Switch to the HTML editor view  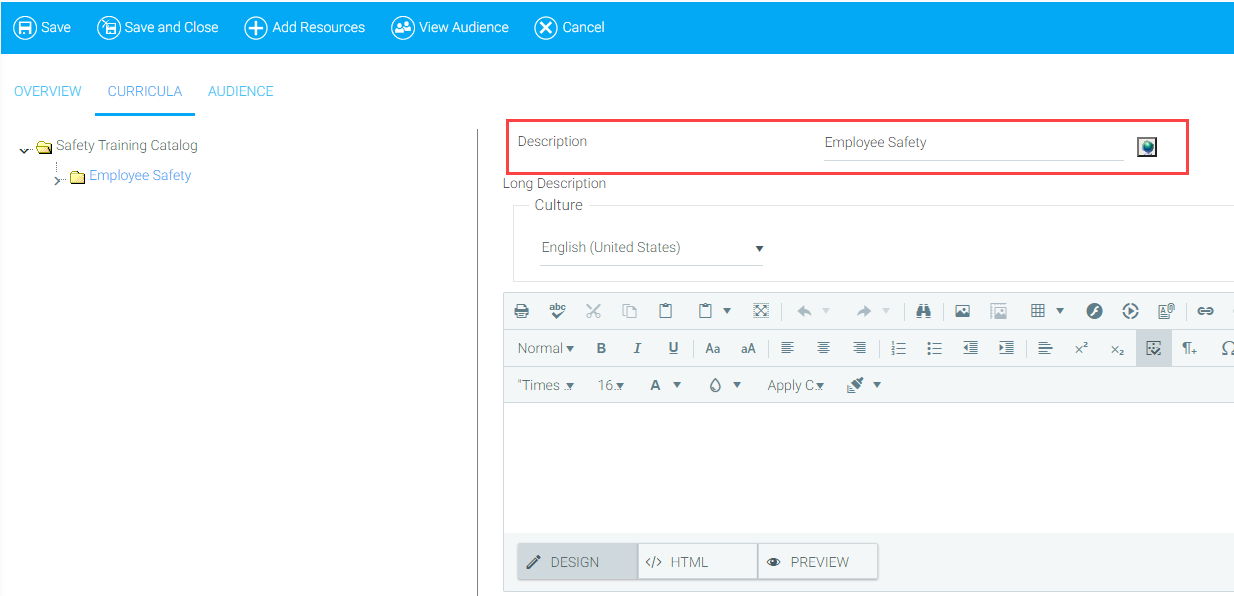click(697, 562)
